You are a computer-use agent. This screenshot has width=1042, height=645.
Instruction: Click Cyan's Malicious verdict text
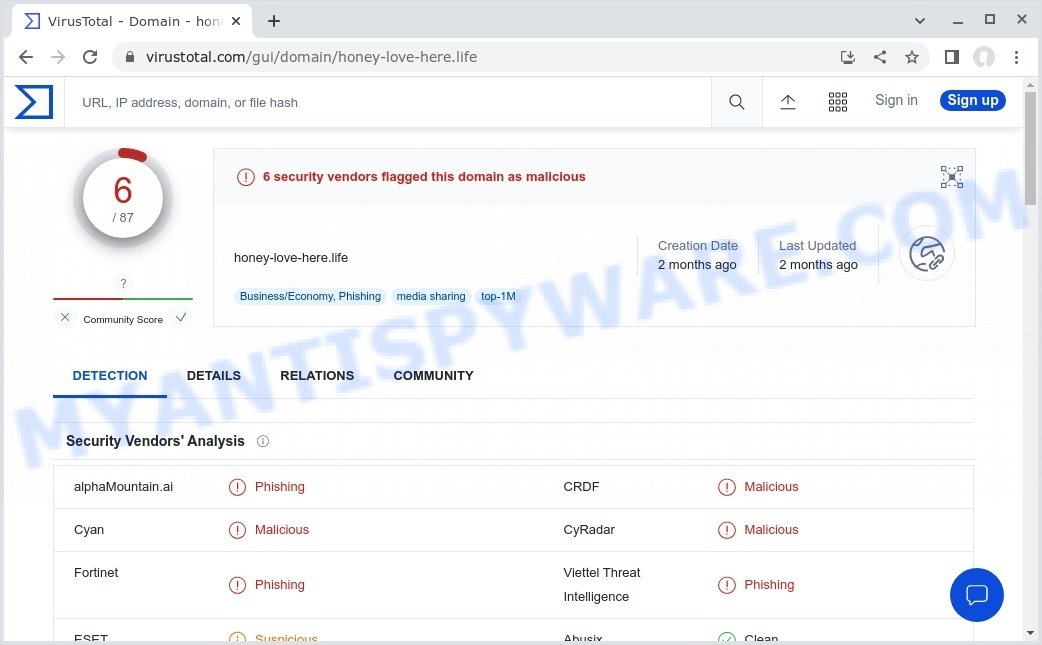coord(282,530)
